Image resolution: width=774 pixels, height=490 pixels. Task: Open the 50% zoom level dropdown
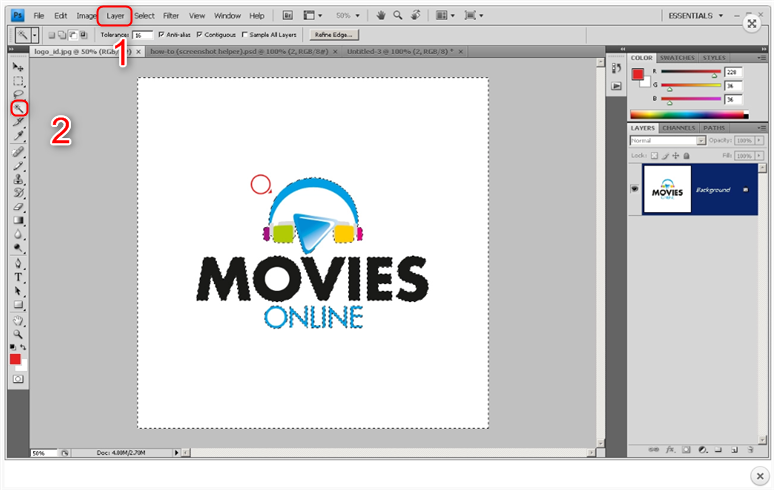[349, 16]
